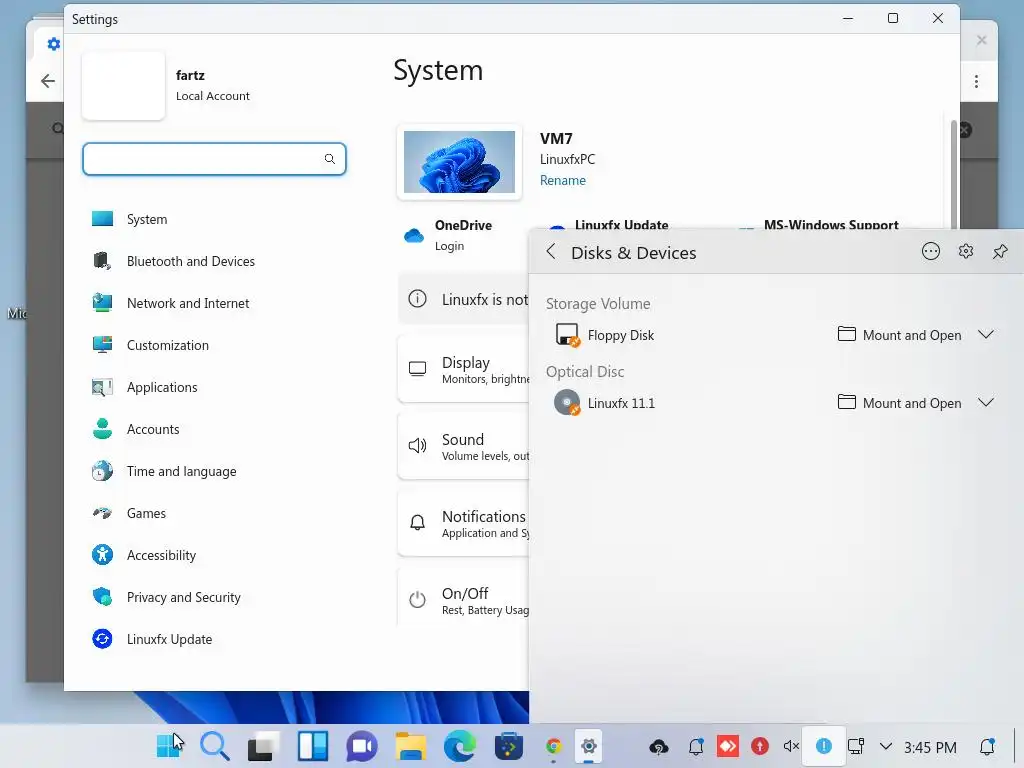Click the network tray icon
The height and width of the screenshot is (768, 1024).
(x=856, y=746)
